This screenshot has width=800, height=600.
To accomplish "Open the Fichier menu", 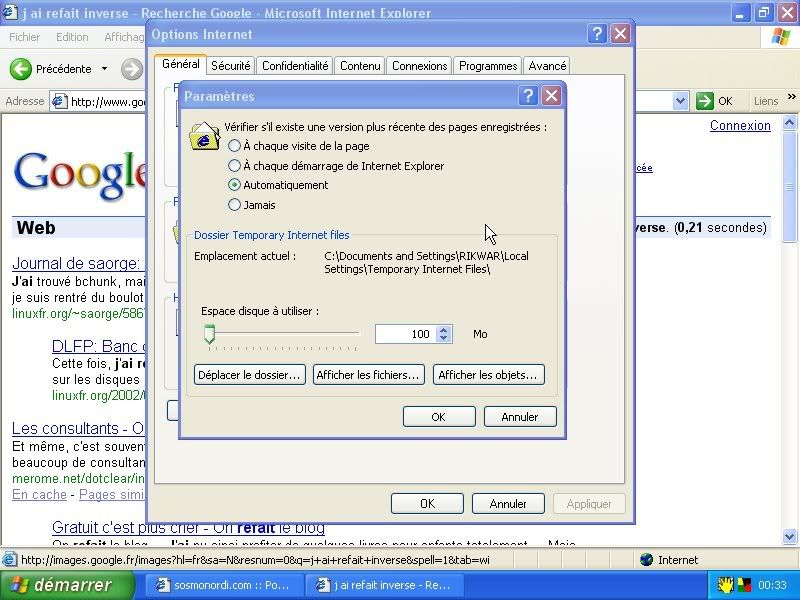I will point(24,37).
